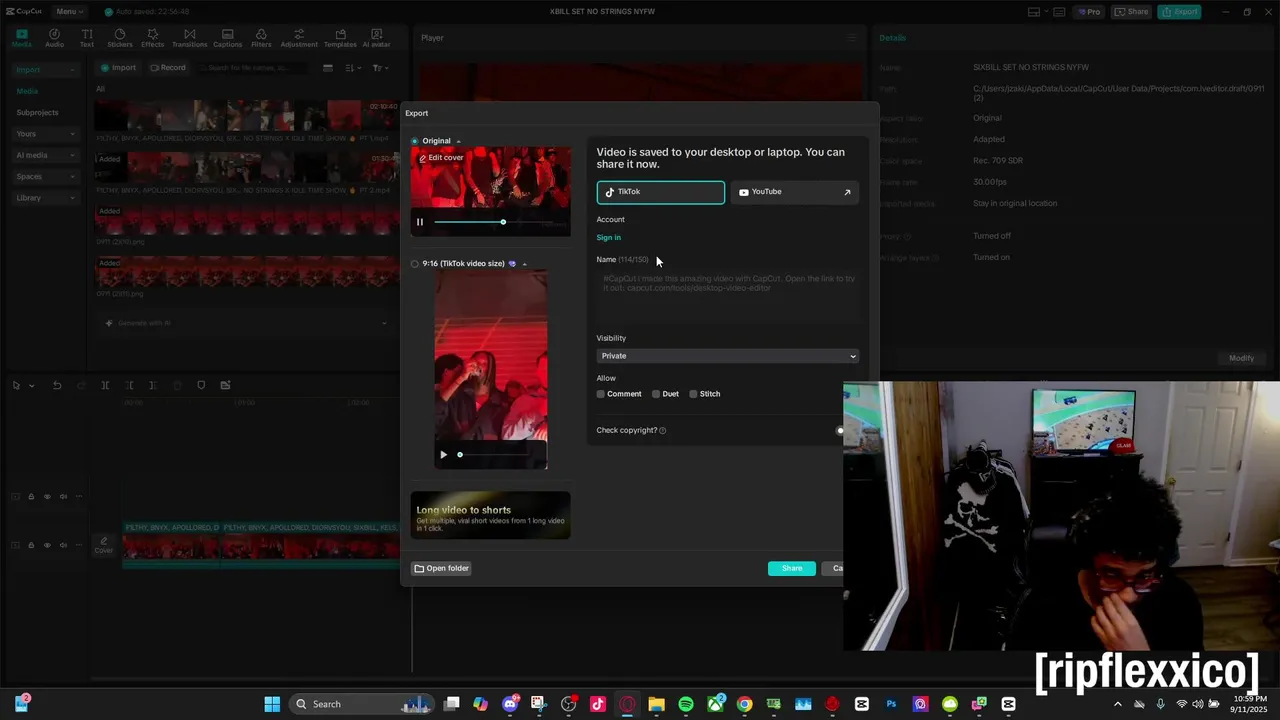Open TikTok app from the taskbar

(x=598, y=704)
